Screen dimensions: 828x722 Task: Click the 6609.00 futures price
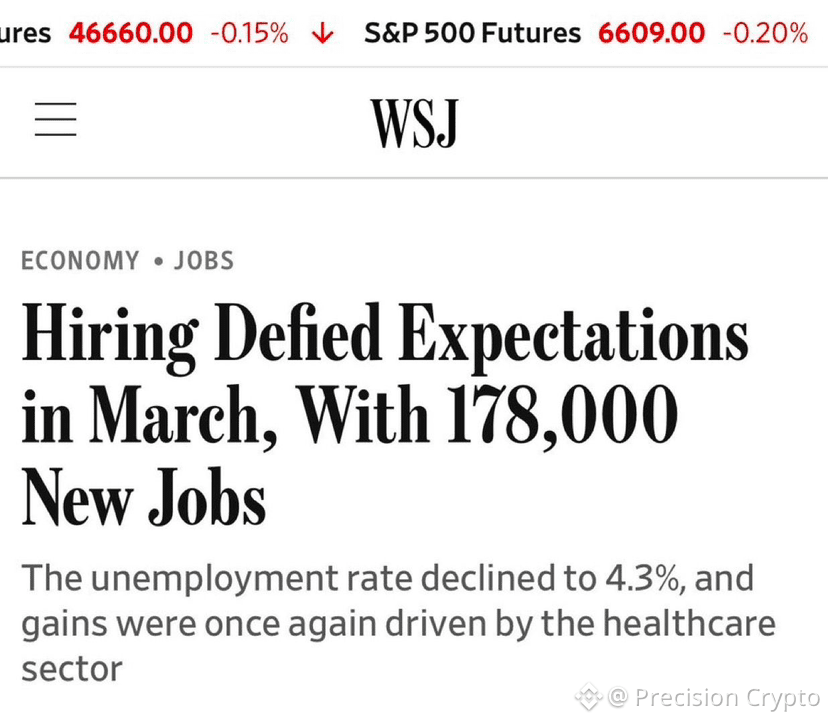point(652,33)
